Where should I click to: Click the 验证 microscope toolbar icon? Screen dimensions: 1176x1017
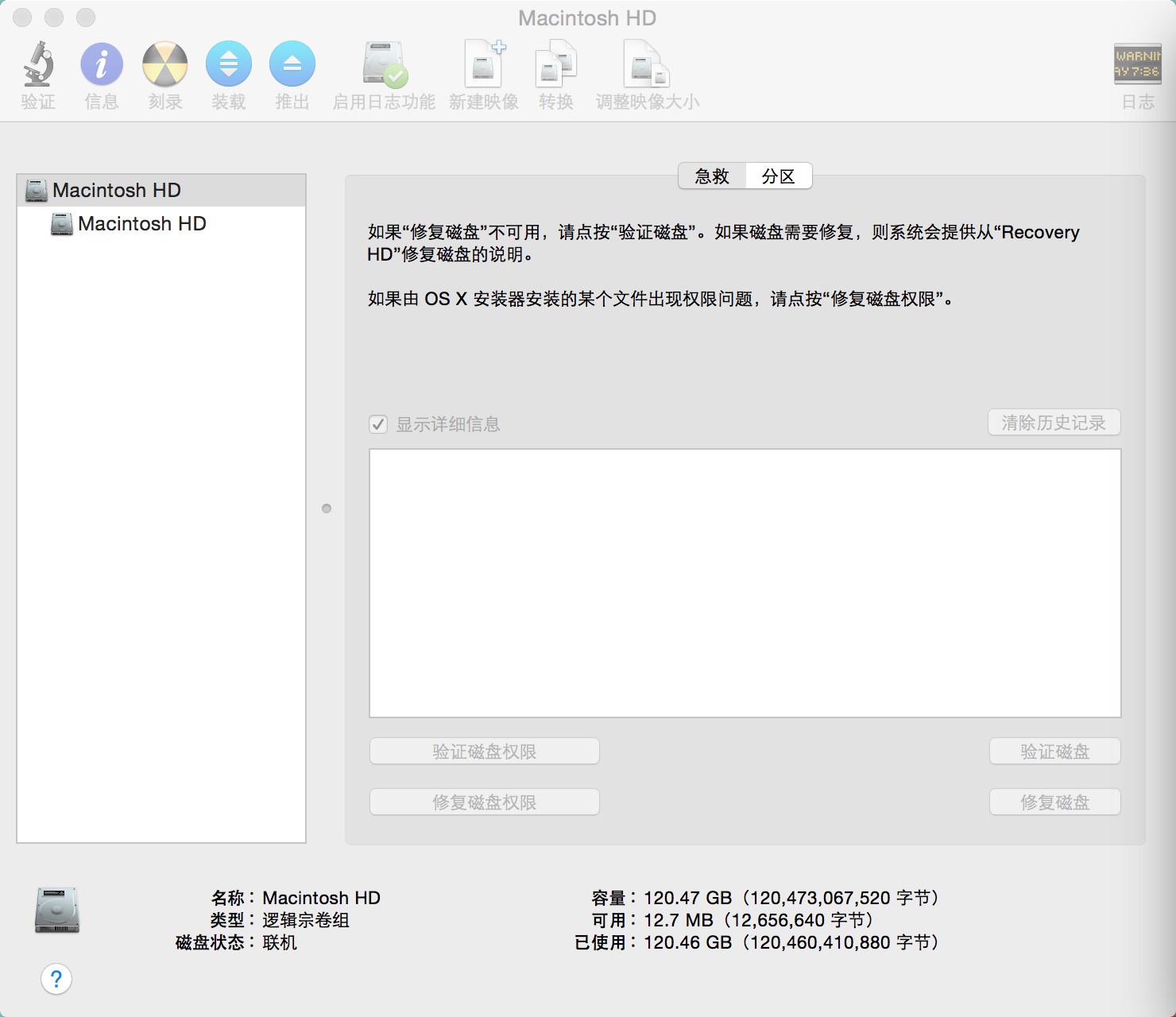click(x=38, y=64)
